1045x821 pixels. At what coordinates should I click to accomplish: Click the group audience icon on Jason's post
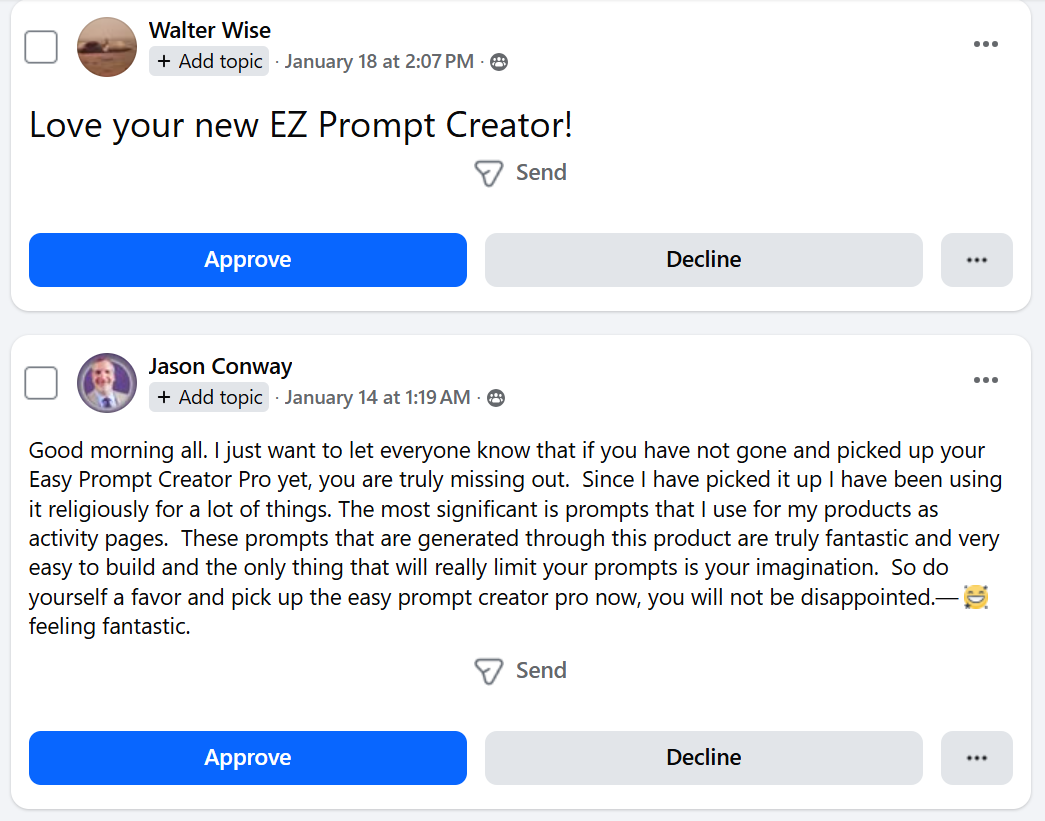click(x=495, y=398)
